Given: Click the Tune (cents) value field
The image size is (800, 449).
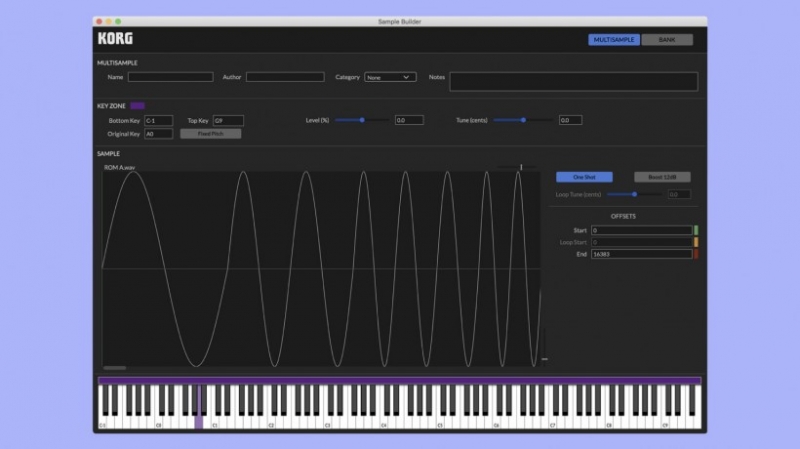Looking at the screenshot, I should (570, 120).
